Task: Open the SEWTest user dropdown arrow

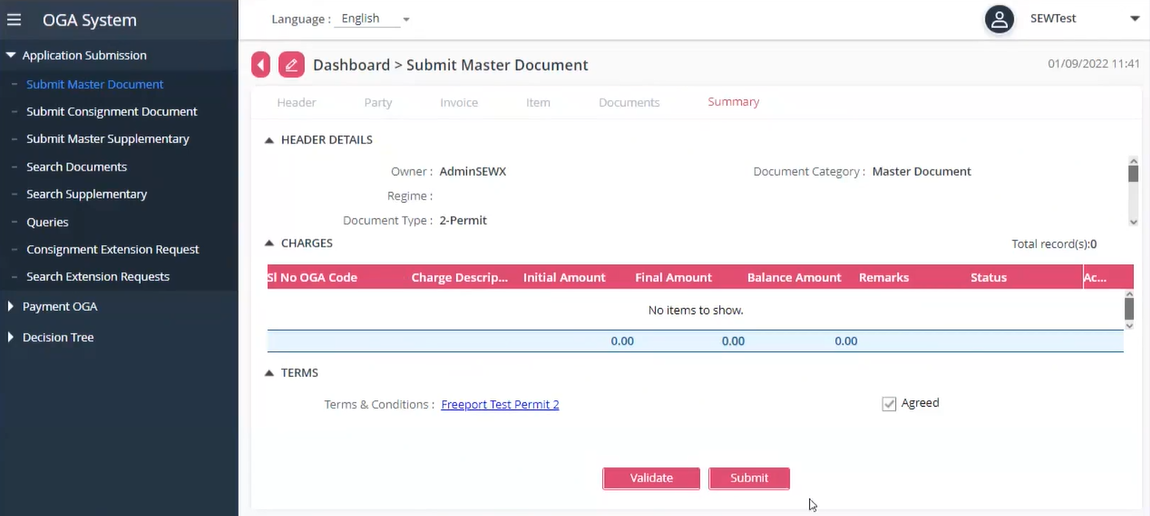Action: coord(1134,19)
